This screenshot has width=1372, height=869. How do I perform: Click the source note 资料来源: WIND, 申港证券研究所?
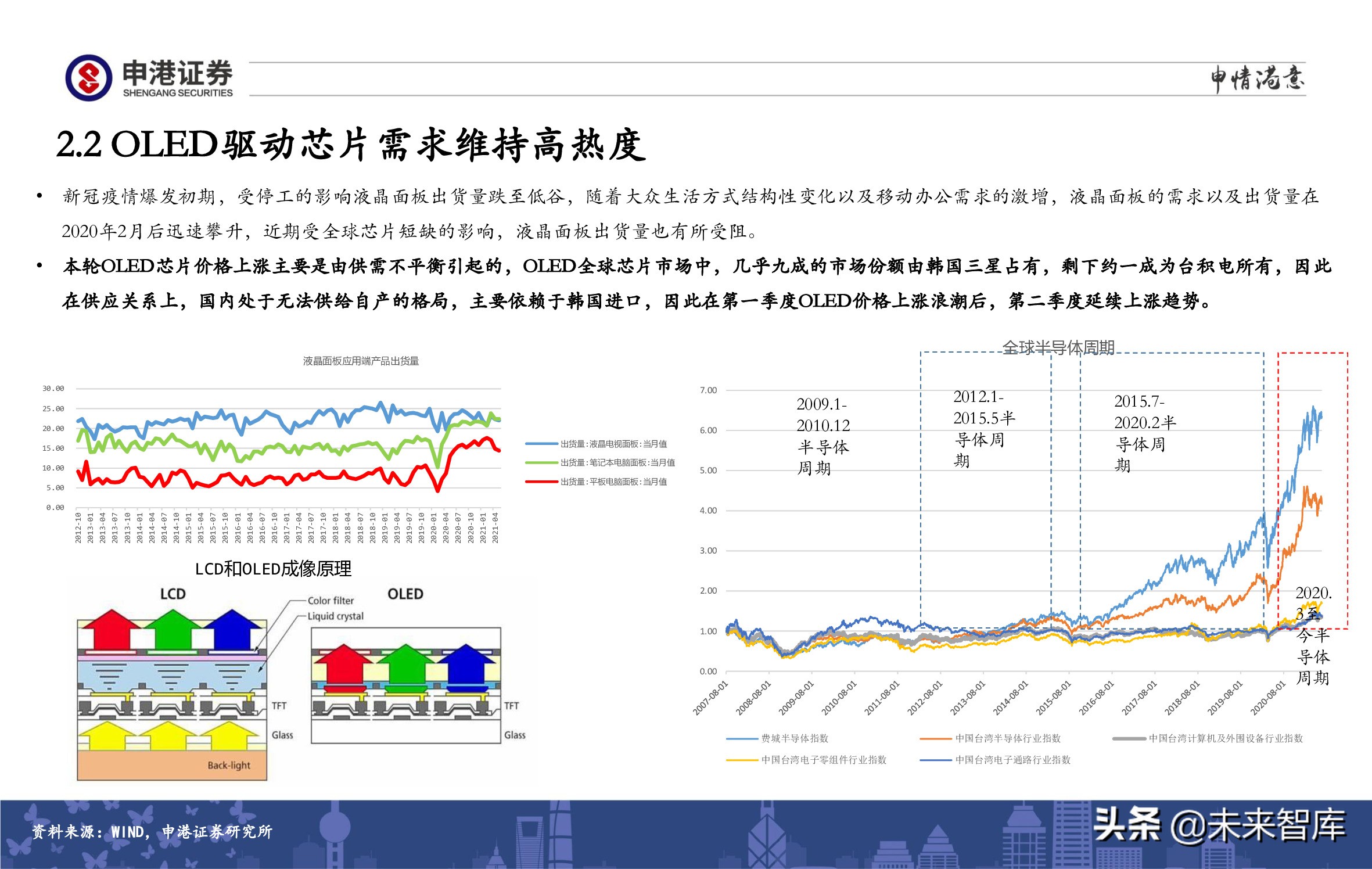click(152, 831)
